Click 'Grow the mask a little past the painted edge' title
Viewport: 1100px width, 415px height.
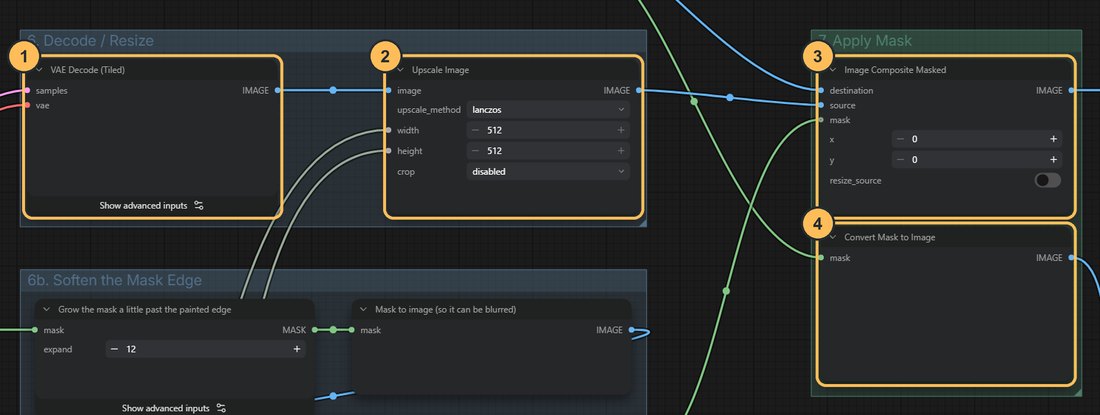pyautogui.click(x=145, y=309)
